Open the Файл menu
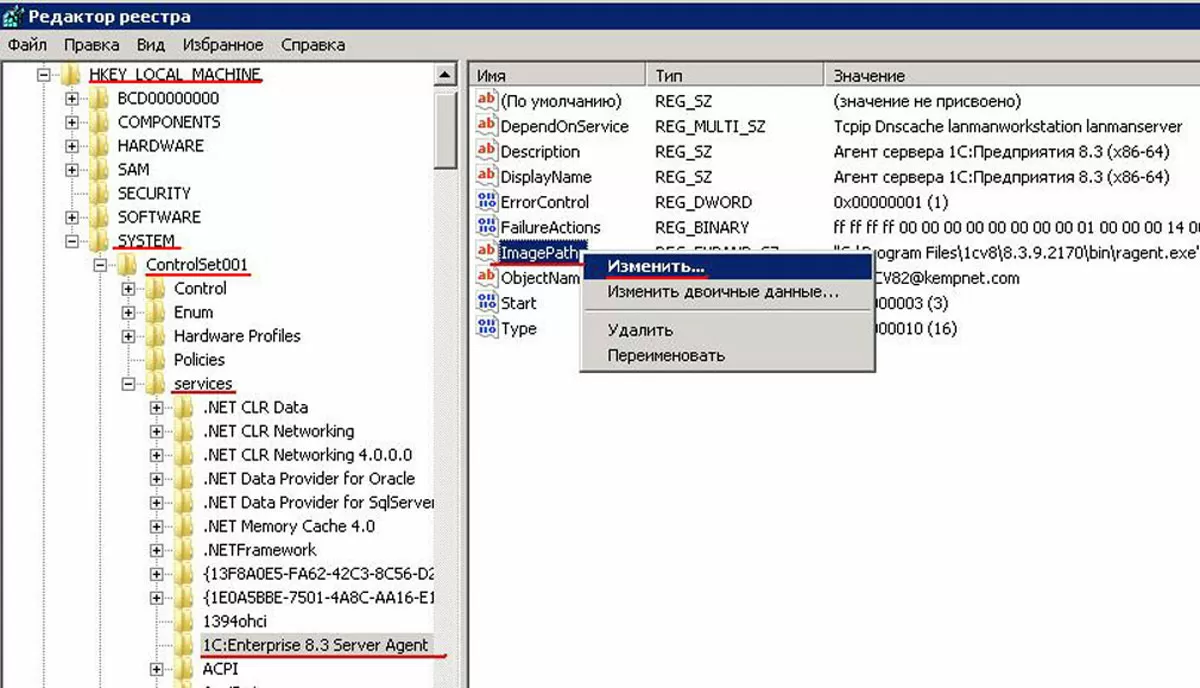1200x688 pixels. (27, 45)
